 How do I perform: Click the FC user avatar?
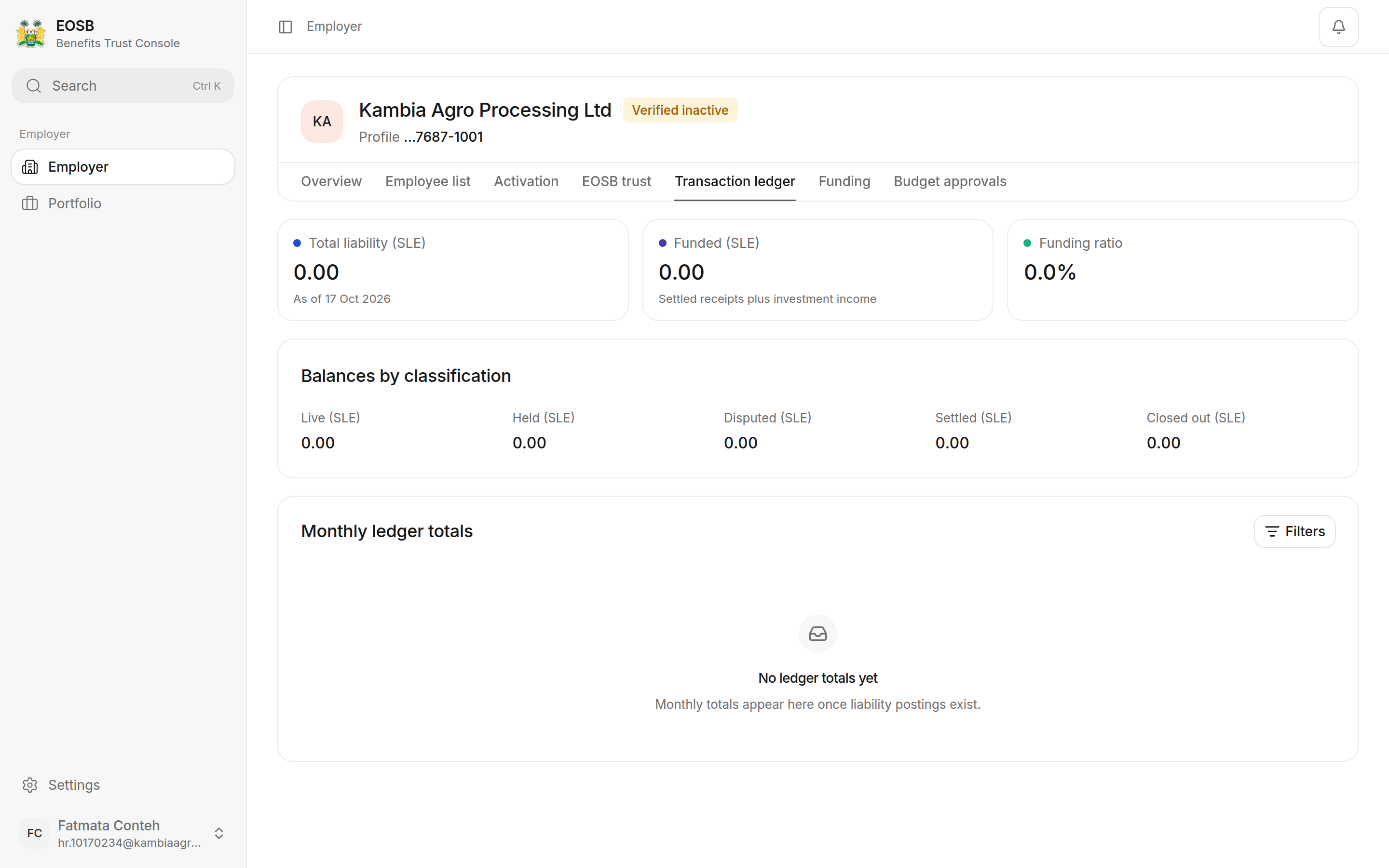tap(34, 833)
